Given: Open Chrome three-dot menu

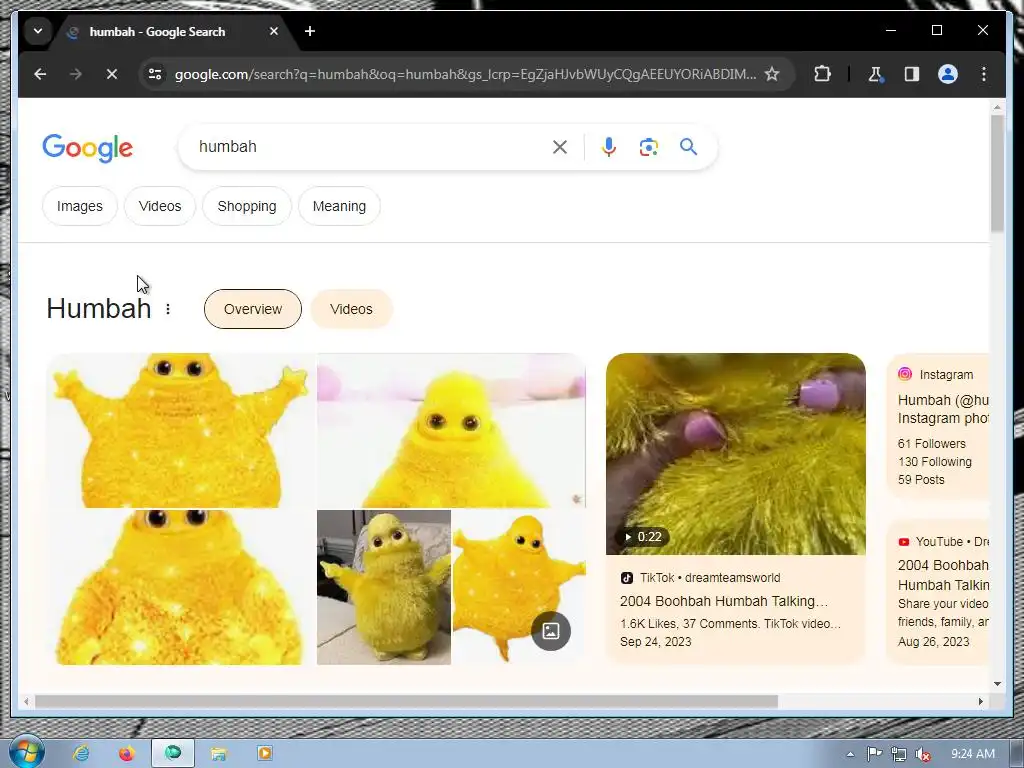Looking at the screenshot, I should [984, 74].
